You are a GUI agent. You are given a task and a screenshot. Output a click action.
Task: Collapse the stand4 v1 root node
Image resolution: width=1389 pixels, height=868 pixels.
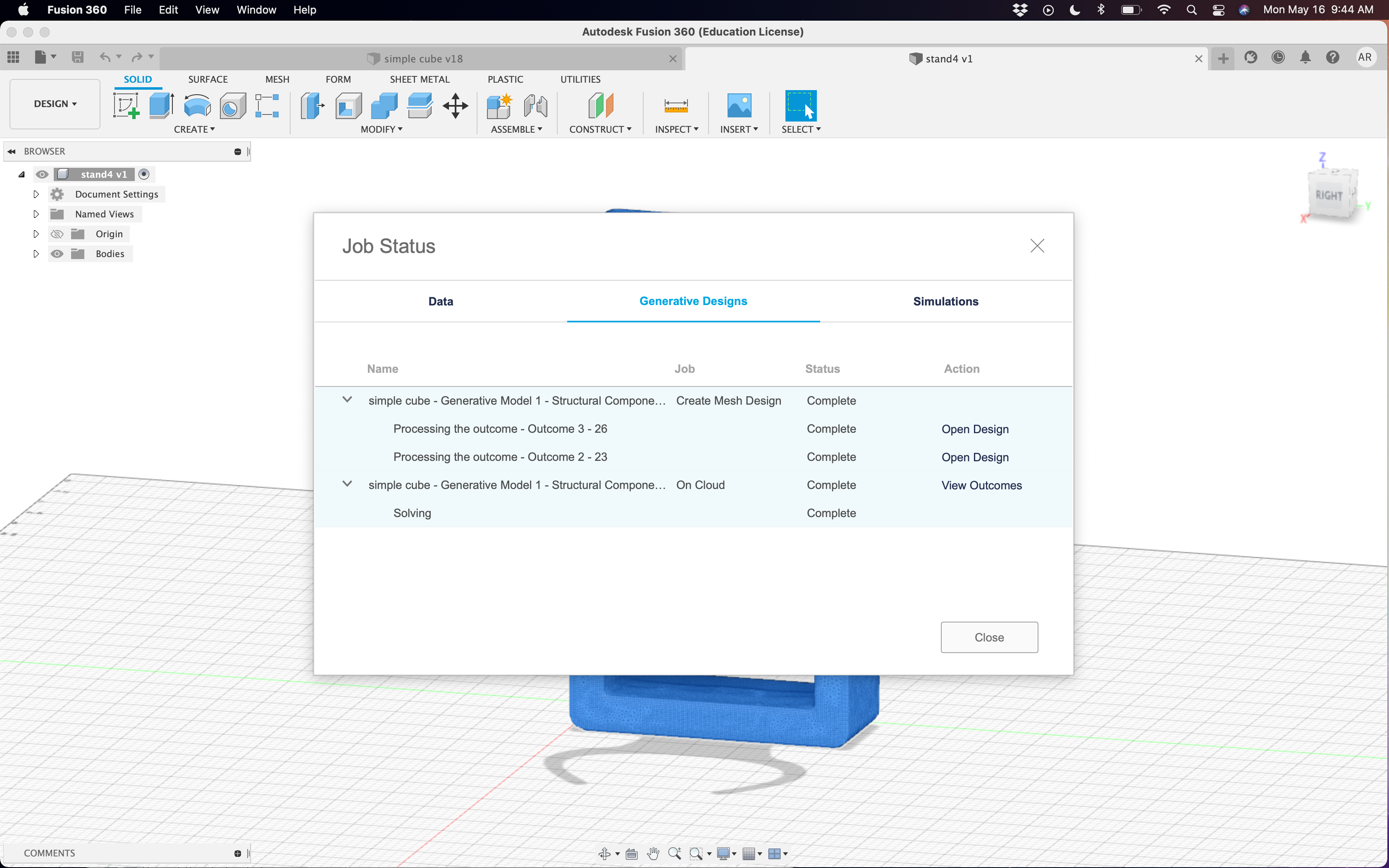pyautogui.click(x=21, y=174)
